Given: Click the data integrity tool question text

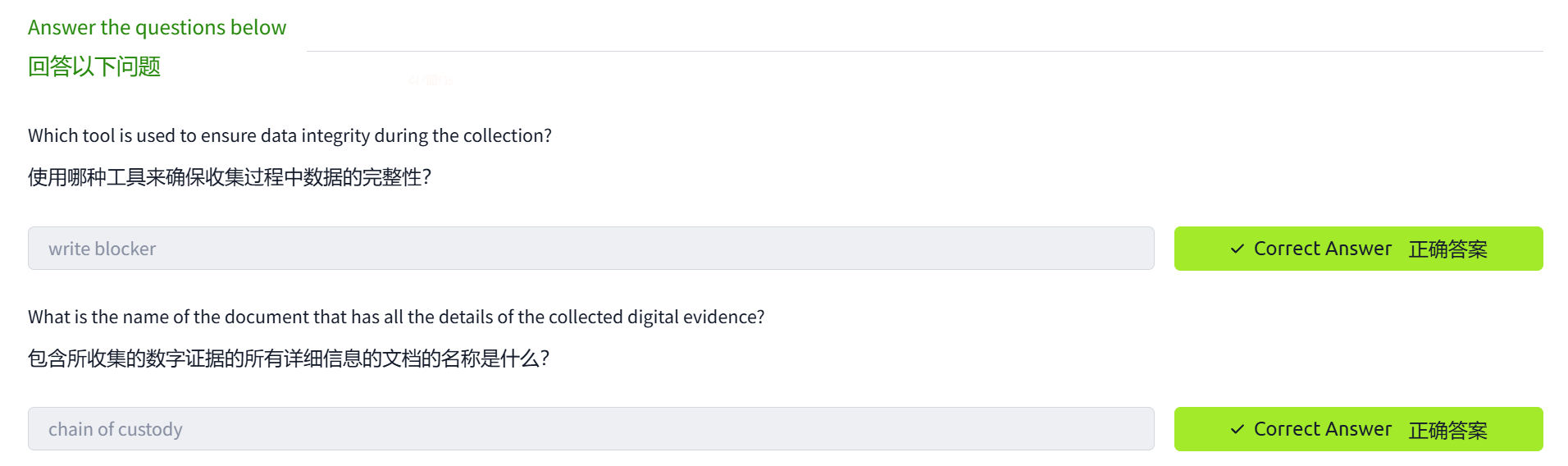Looking at the screenshot, I should [289, 135].
